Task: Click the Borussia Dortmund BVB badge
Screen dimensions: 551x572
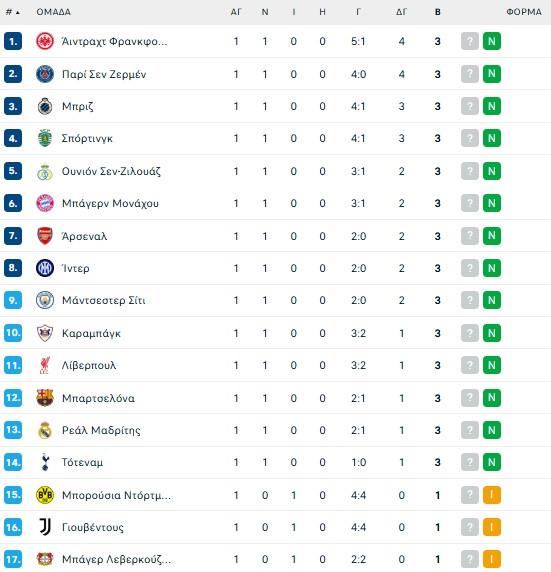Action: (x=45, y=495)
